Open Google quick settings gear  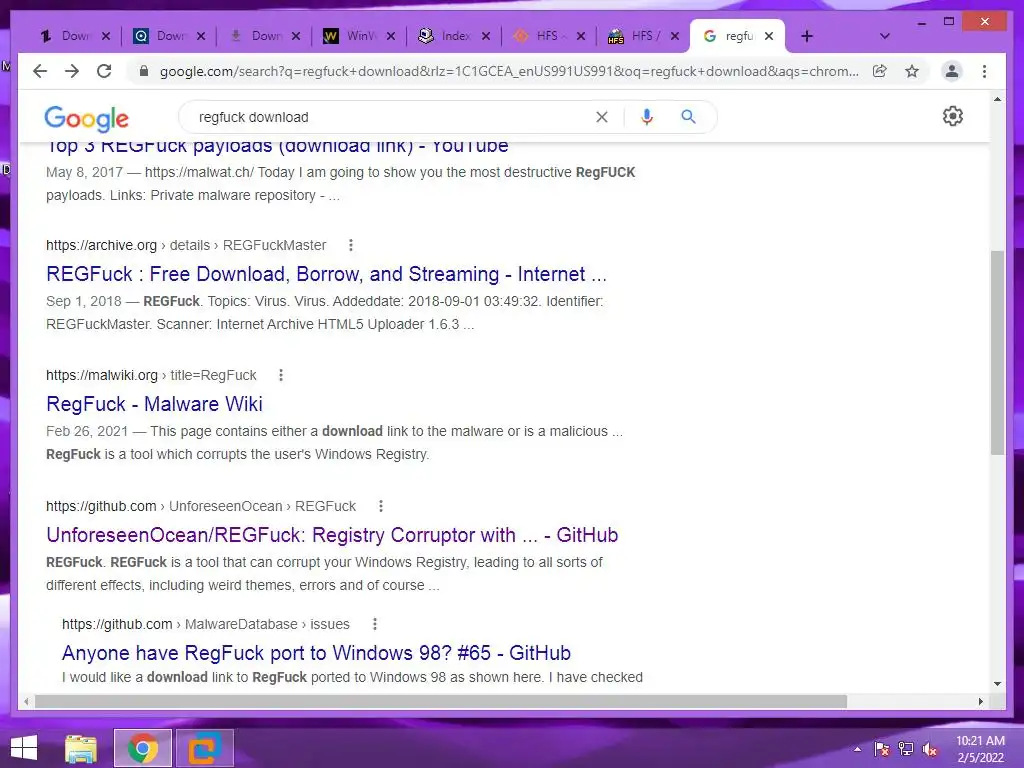[x=952, y=116]
